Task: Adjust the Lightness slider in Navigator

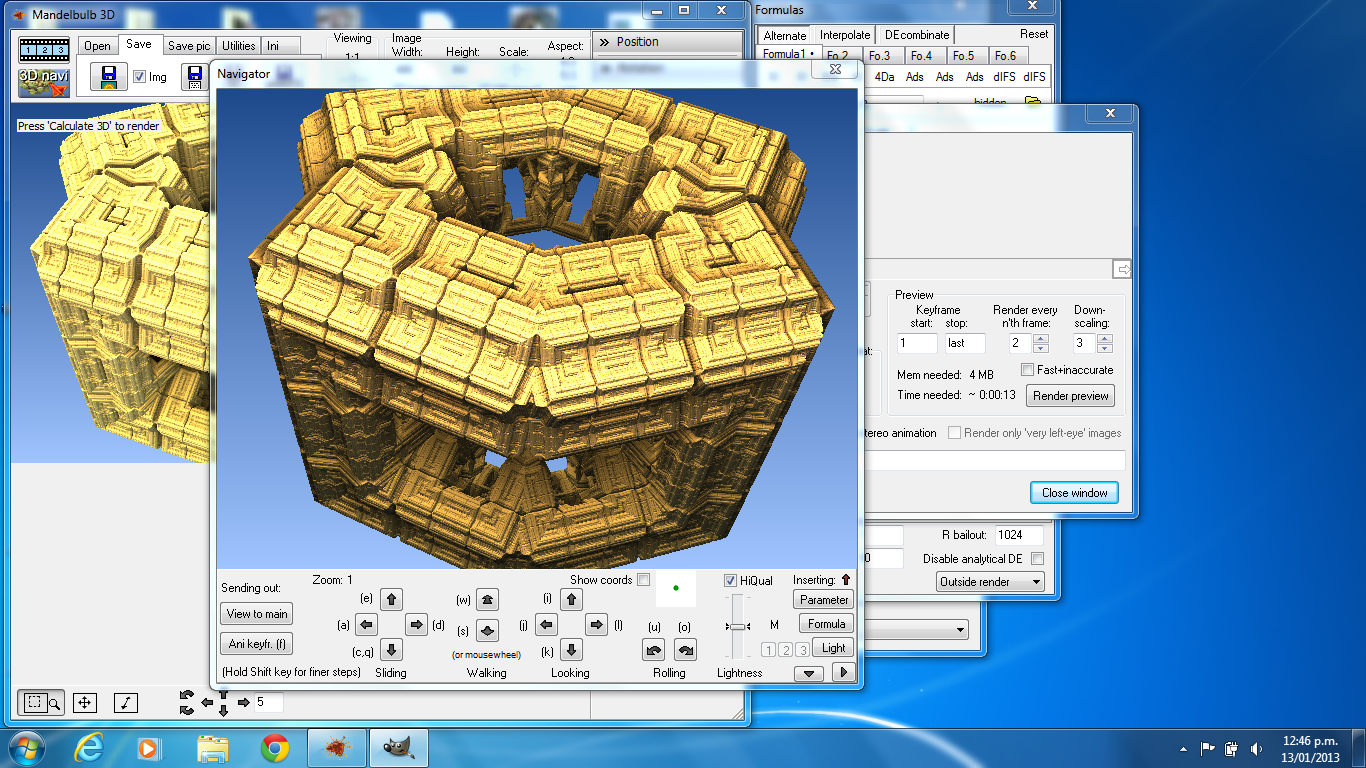Action: [x=739, y=627]
